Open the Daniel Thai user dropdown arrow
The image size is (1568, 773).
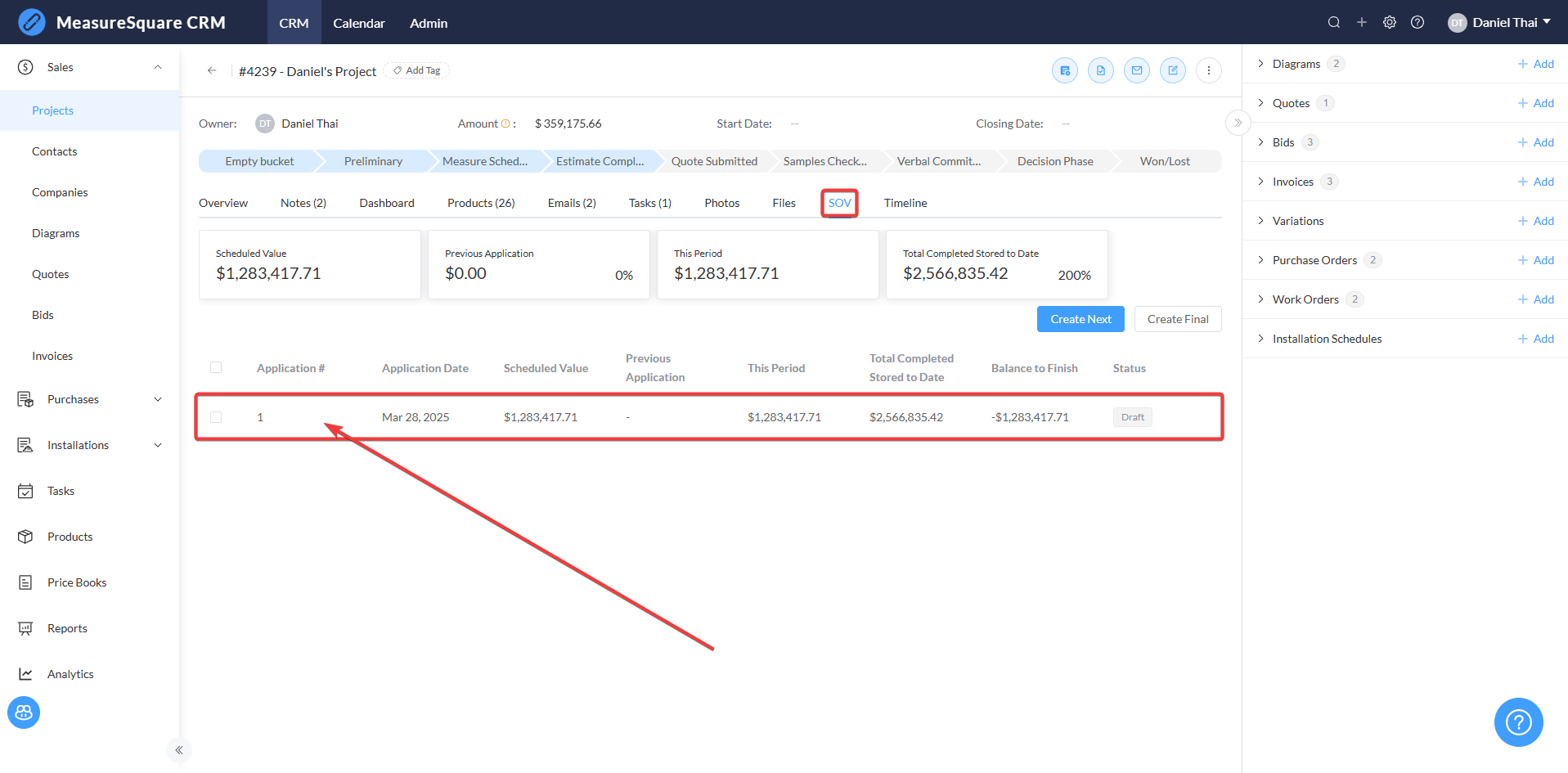coord(1547,22)
